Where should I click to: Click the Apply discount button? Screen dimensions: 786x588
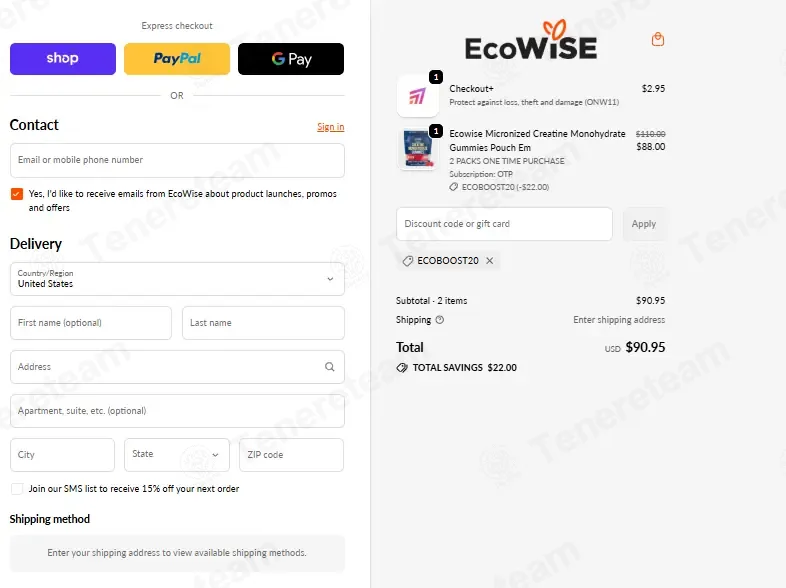[644, 224]
